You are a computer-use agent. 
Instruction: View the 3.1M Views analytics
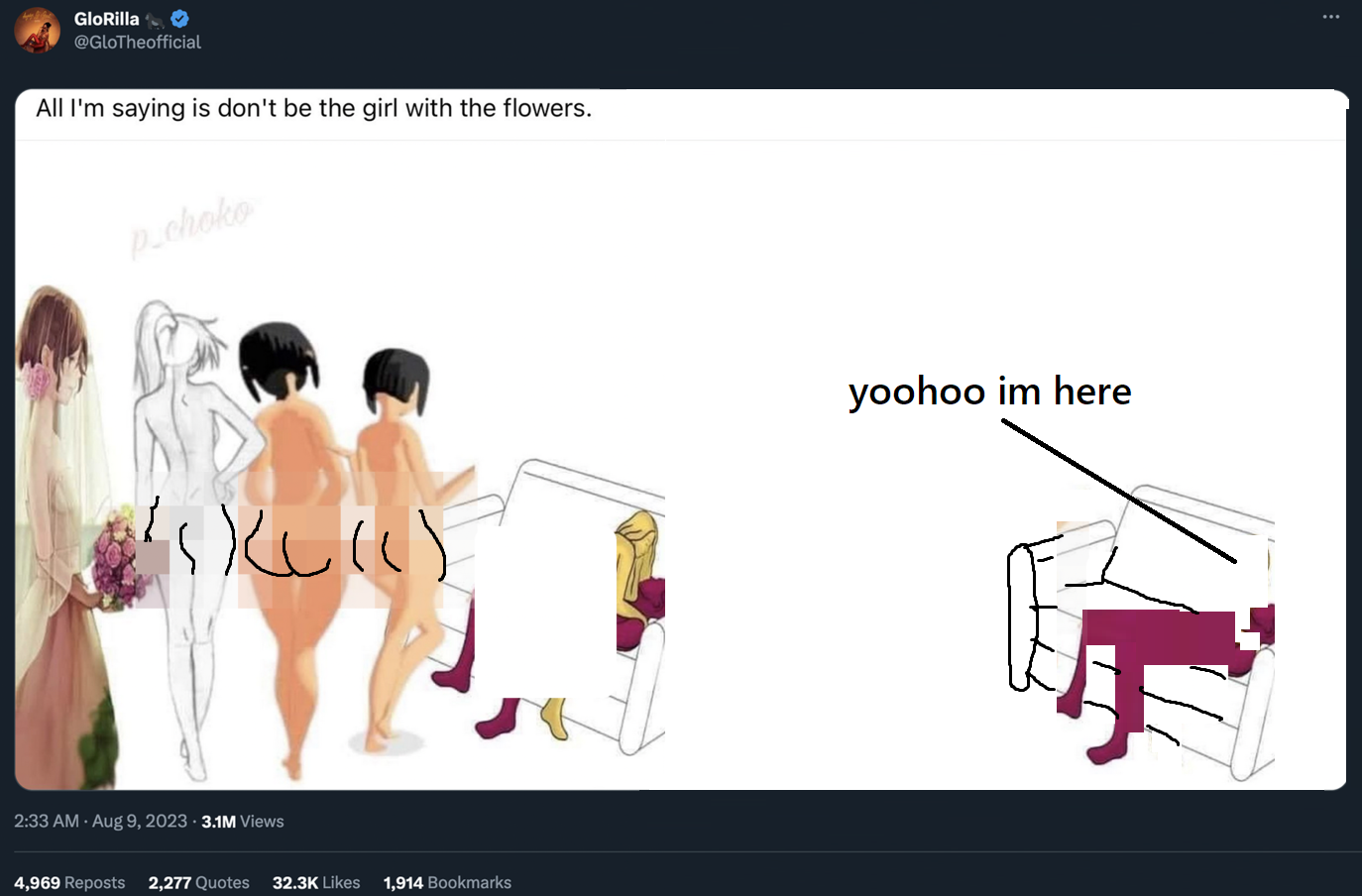coord(242,822)
